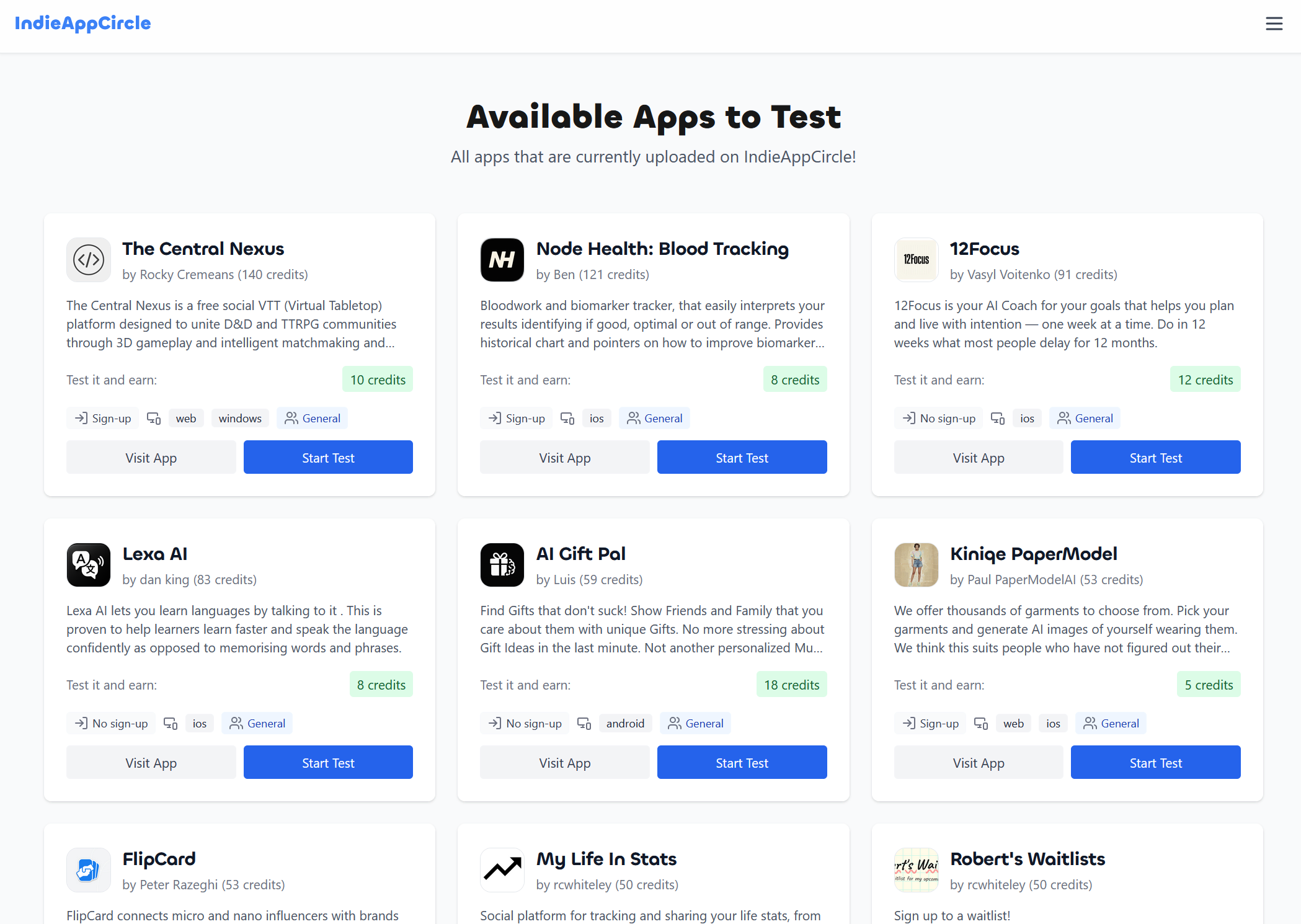Click The Central Nexus code brackets icon
Screen dimensions: 1301x924
click(x=88, y=260)
